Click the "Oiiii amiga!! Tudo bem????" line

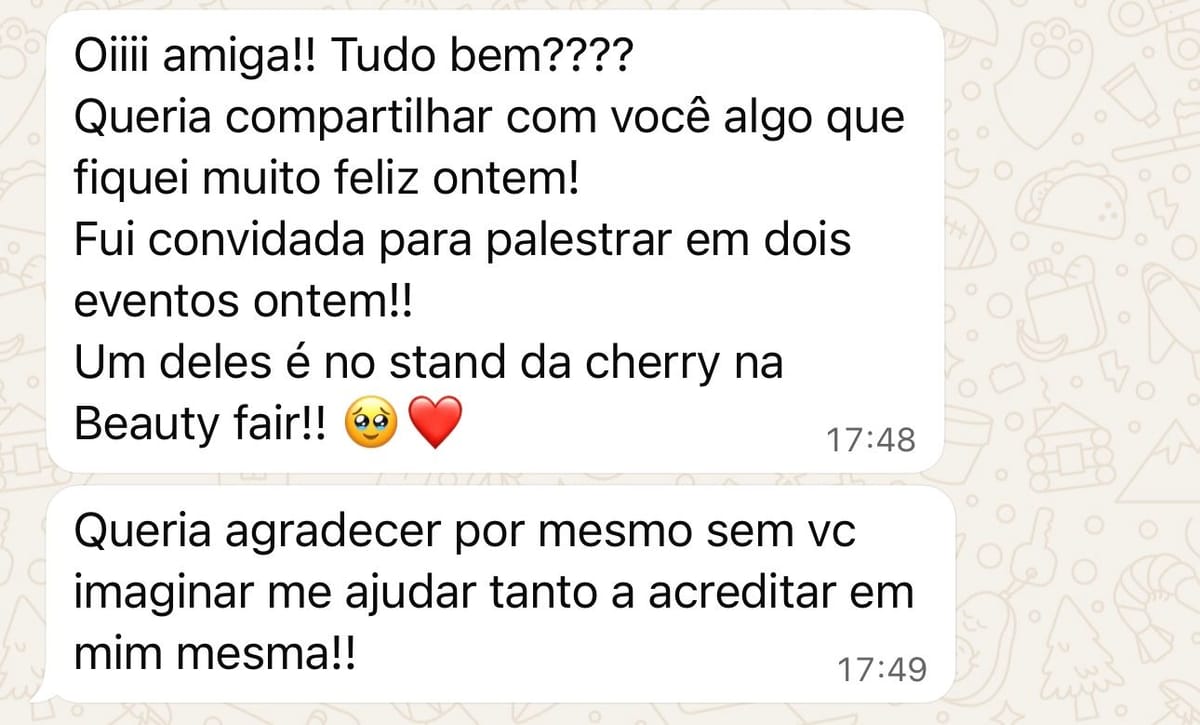coord(354,61)
